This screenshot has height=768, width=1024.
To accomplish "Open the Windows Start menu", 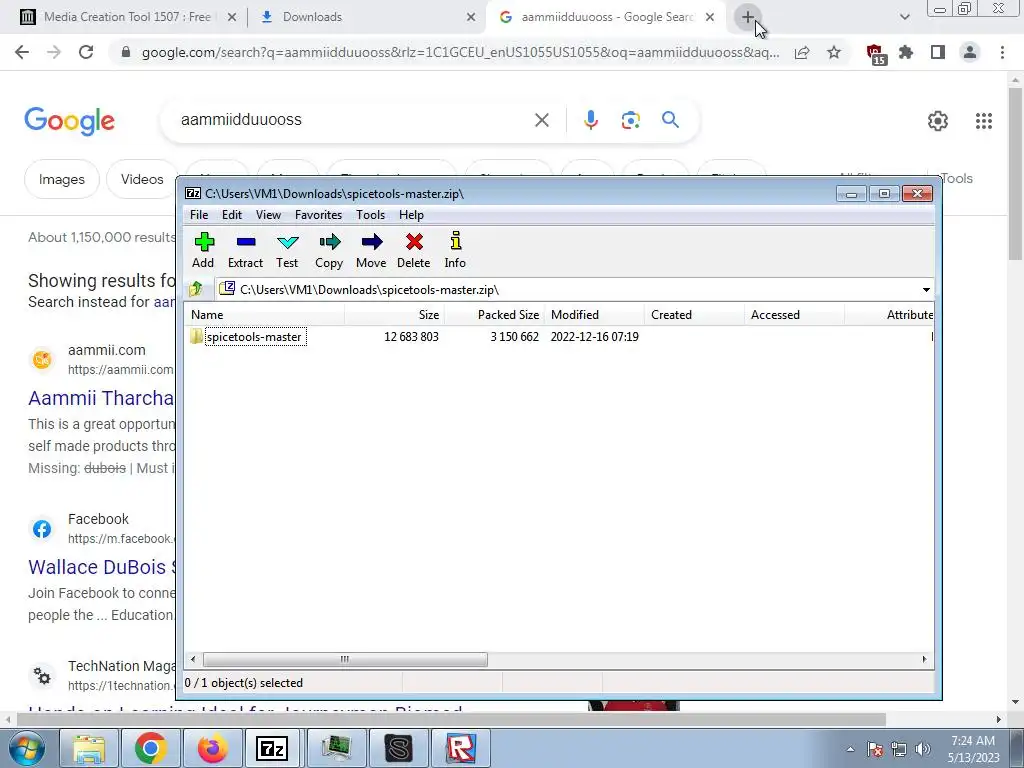I will pos(26,748).
